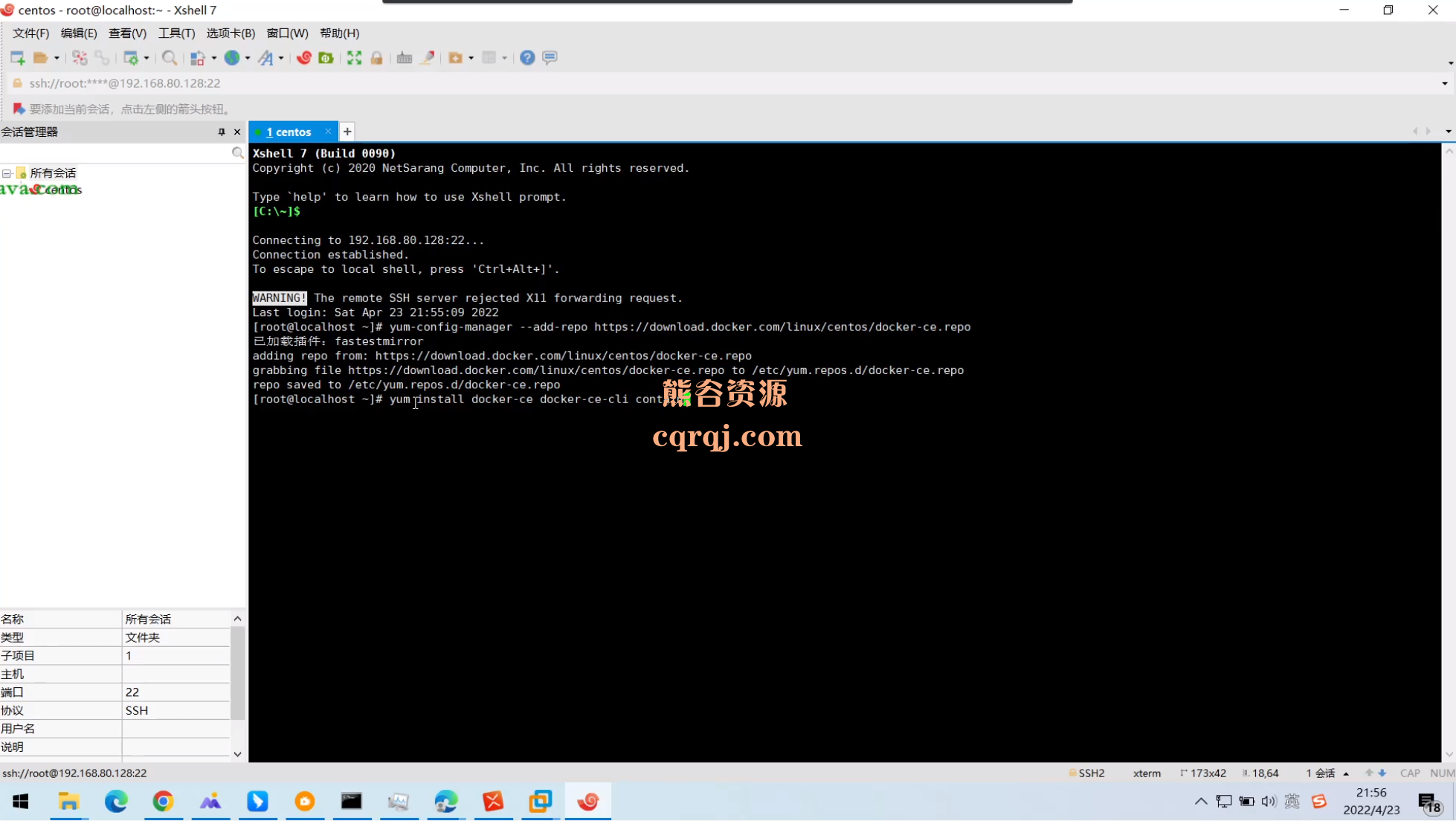1456x821 pixels.
Task: Open the 工具(T) menu
Action: (176, 33)
